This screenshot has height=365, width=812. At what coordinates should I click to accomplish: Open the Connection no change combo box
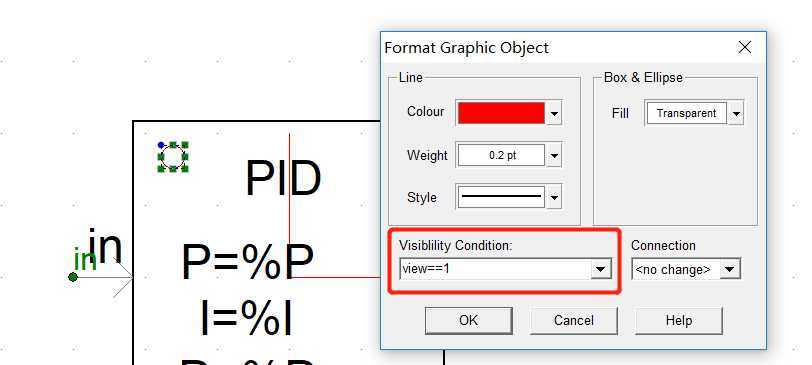click(x=686, y=269)
